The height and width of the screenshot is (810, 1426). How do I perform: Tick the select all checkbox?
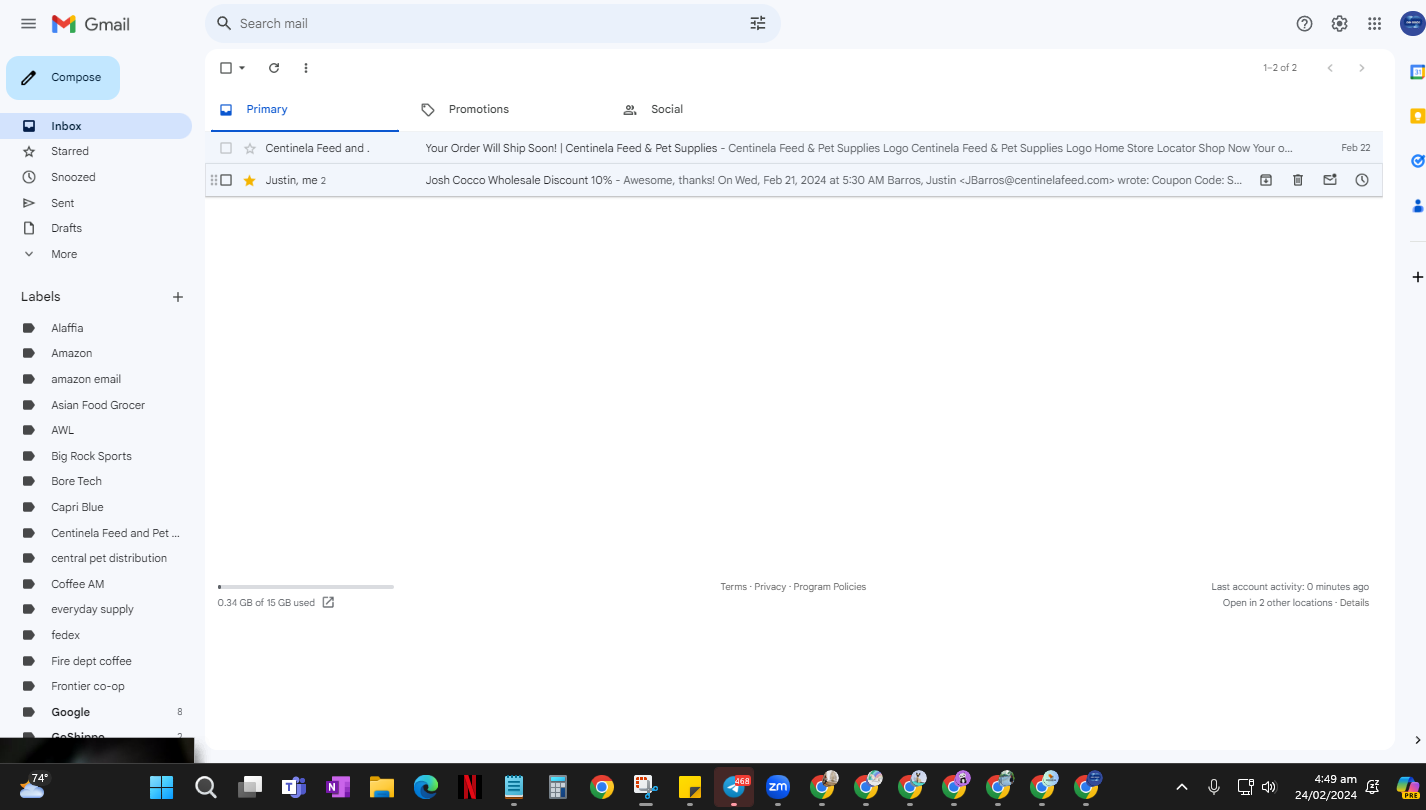tap(226, 68)
